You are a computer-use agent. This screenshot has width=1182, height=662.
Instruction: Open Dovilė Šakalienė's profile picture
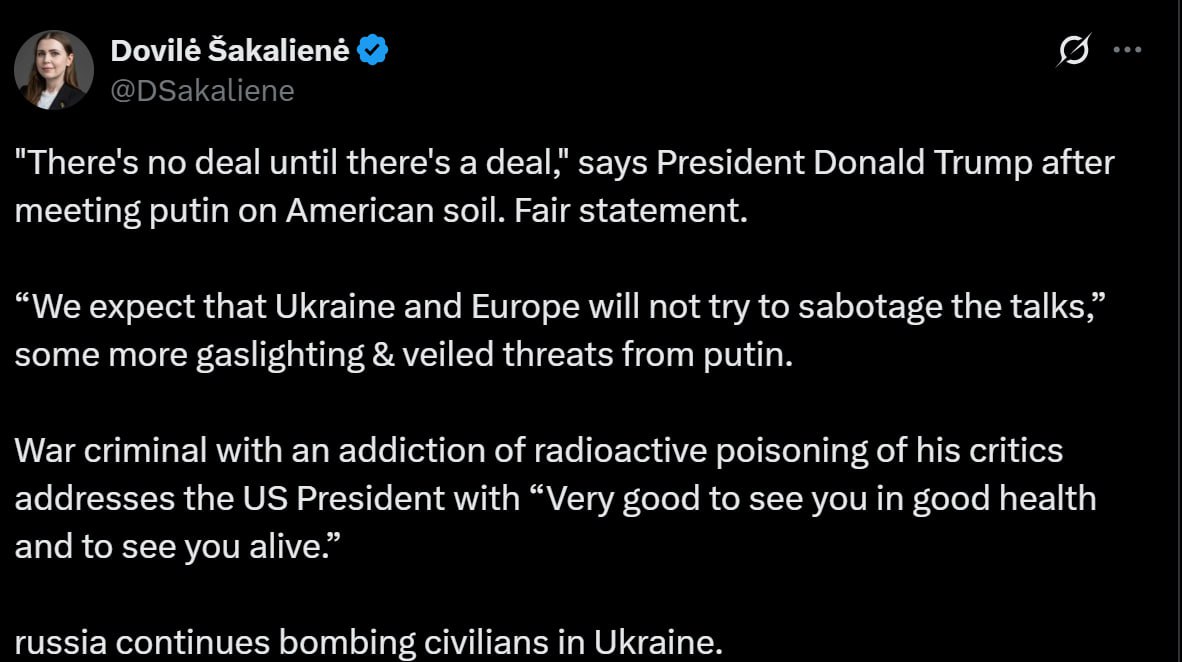pyautogui.click(x=54, y=70)
